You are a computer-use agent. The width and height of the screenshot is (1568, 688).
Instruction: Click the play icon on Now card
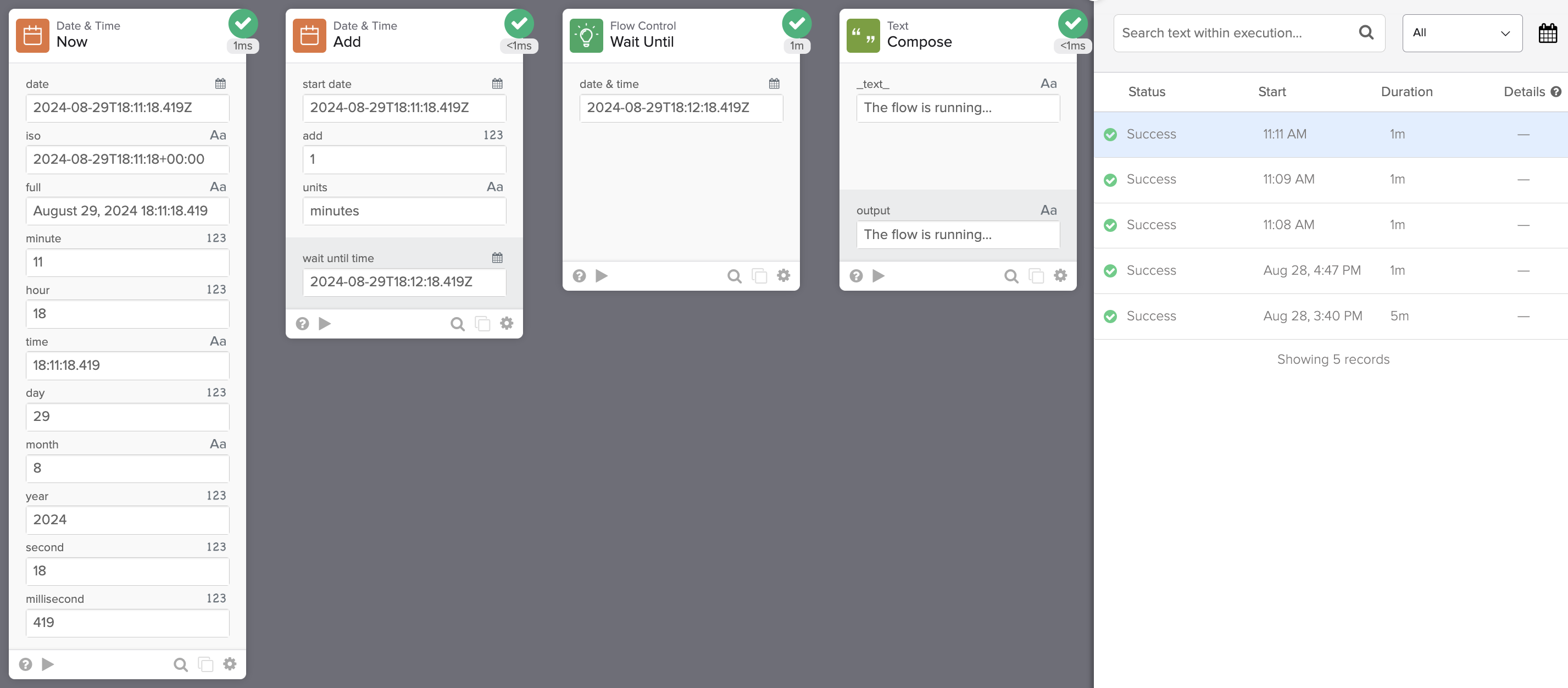[47, 664]
